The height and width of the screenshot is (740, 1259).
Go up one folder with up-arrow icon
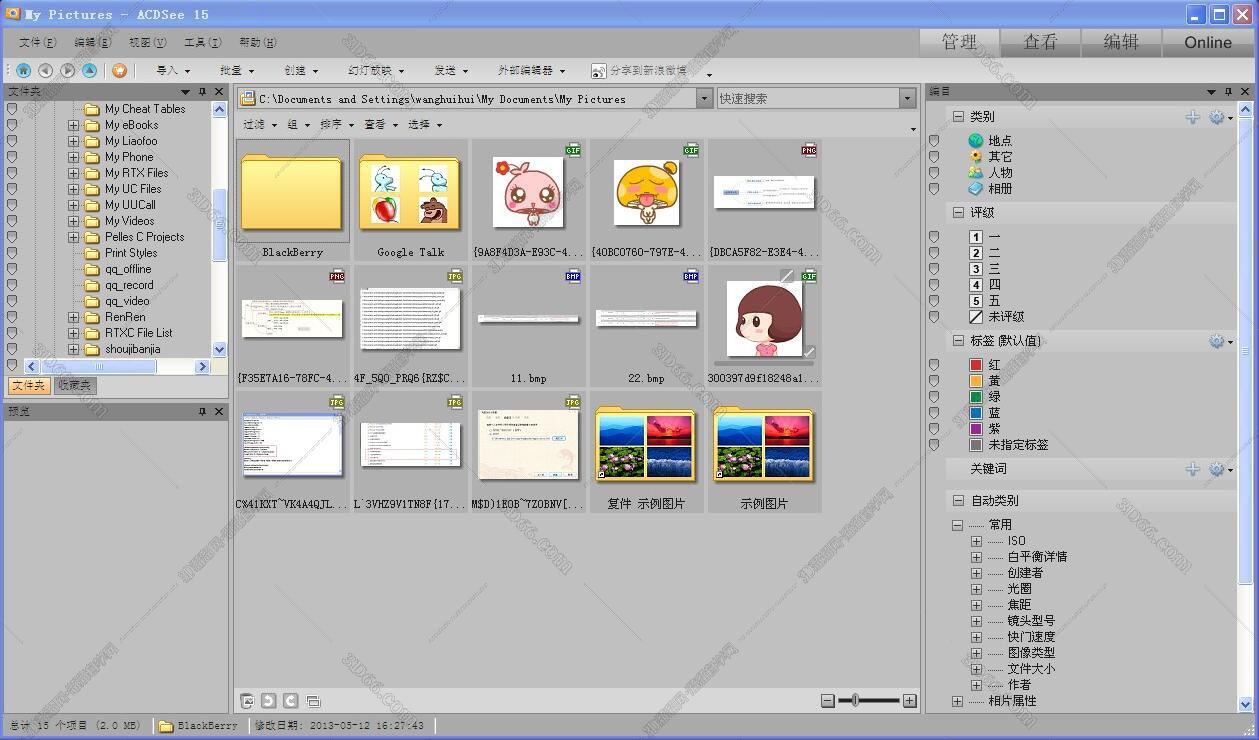[x=89, y=70]
